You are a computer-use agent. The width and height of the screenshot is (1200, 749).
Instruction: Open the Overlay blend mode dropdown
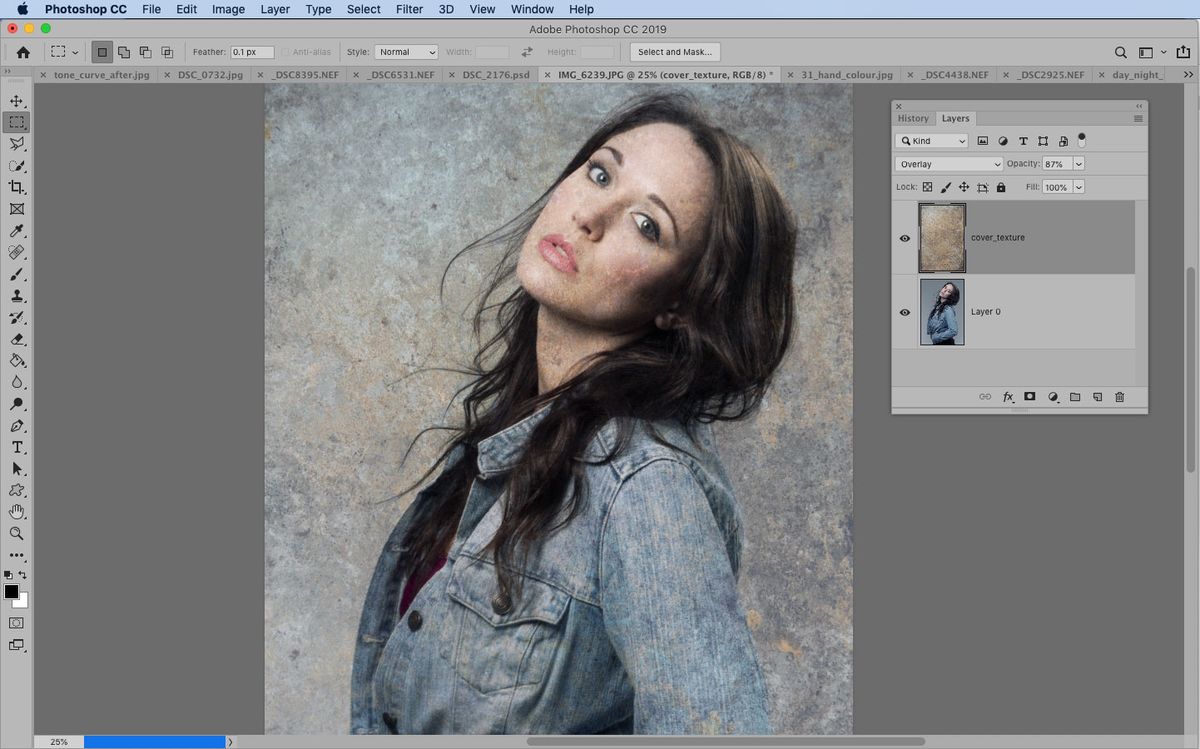pyautogui.click(x=947, y=163)
